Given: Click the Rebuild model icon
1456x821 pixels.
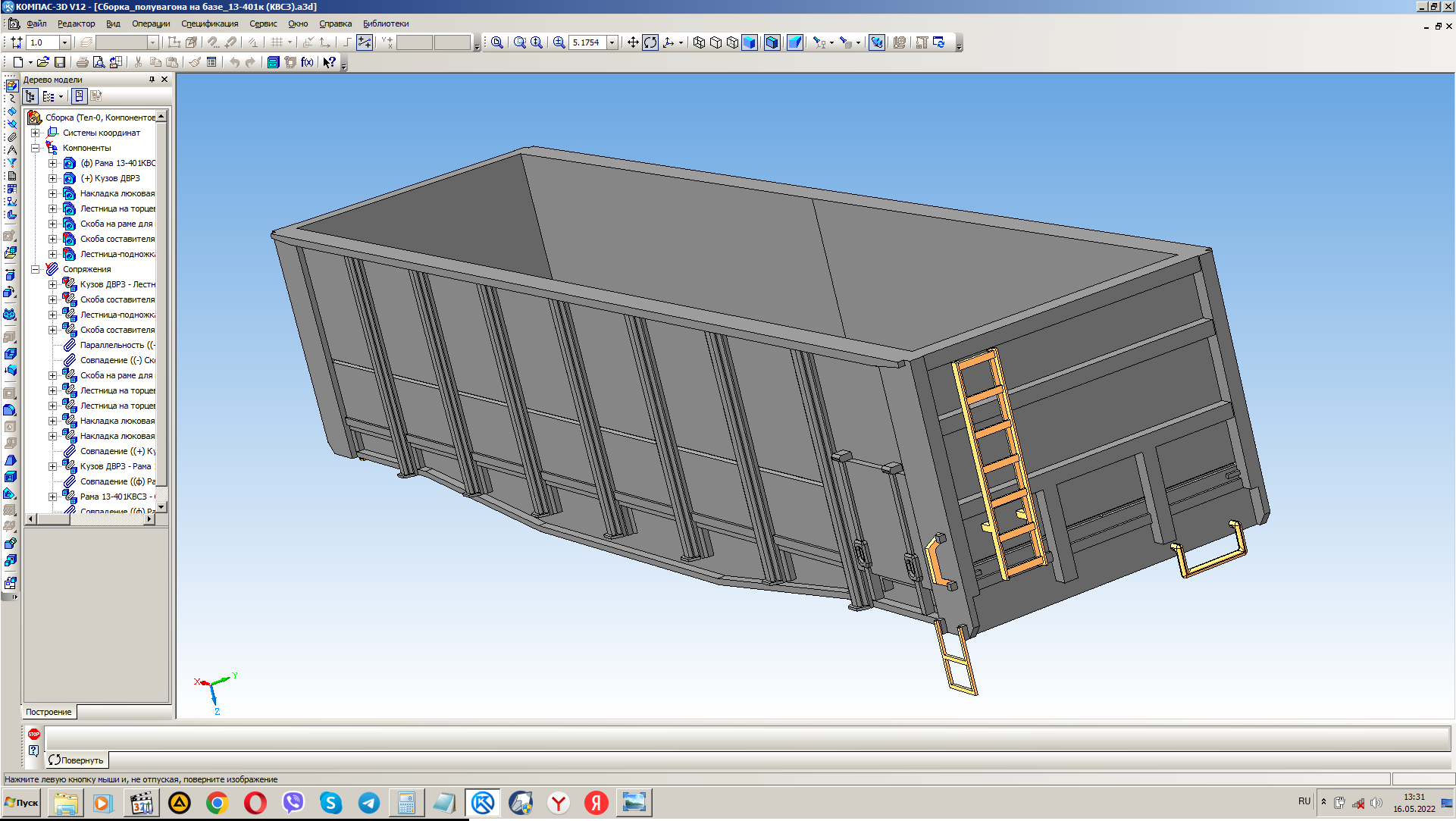Looking at the screenshot, I should coord(939,42).
